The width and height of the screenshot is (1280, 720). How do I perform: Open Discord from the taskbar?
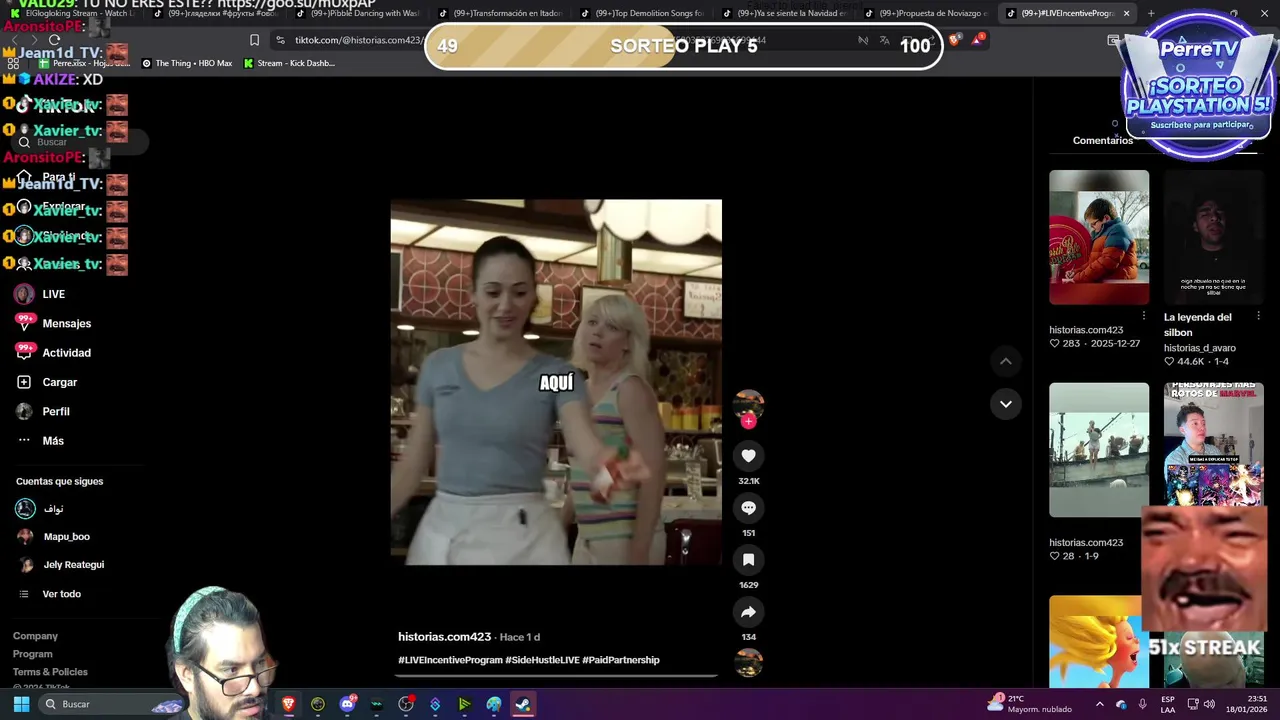(x=347, y=704)
